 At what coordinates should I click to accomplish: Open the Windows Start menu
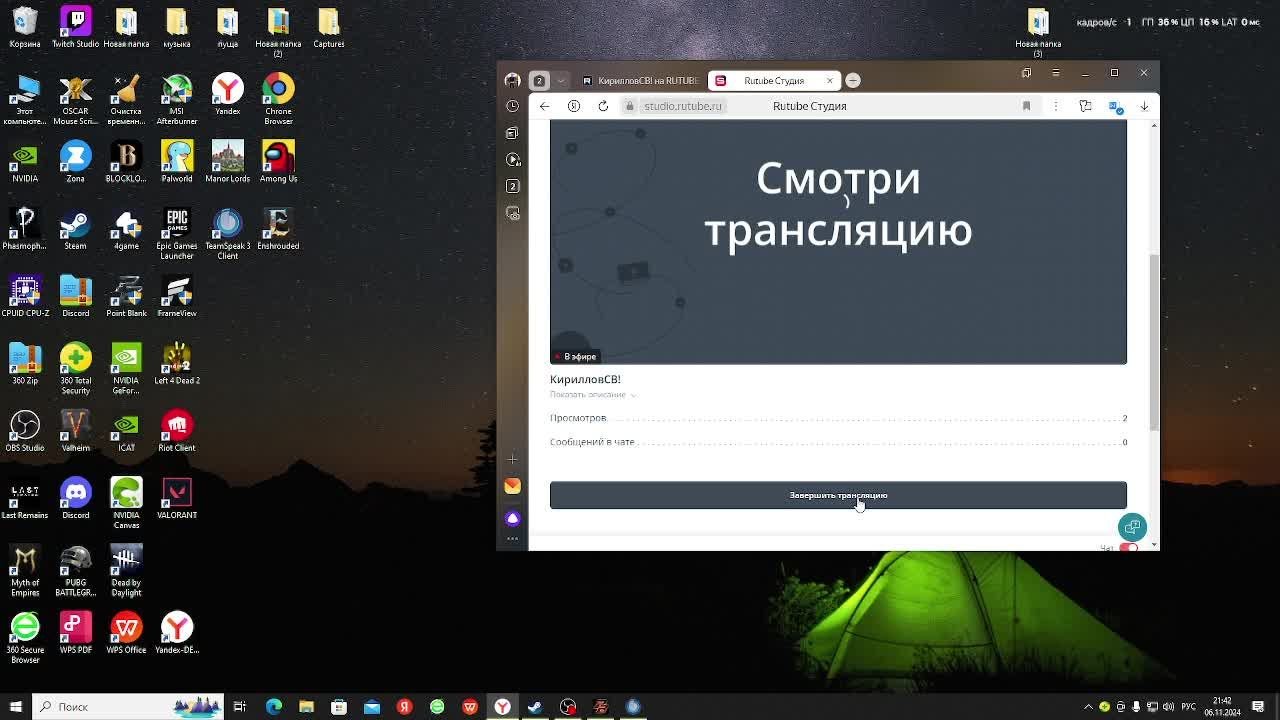(x=16, y=707)
